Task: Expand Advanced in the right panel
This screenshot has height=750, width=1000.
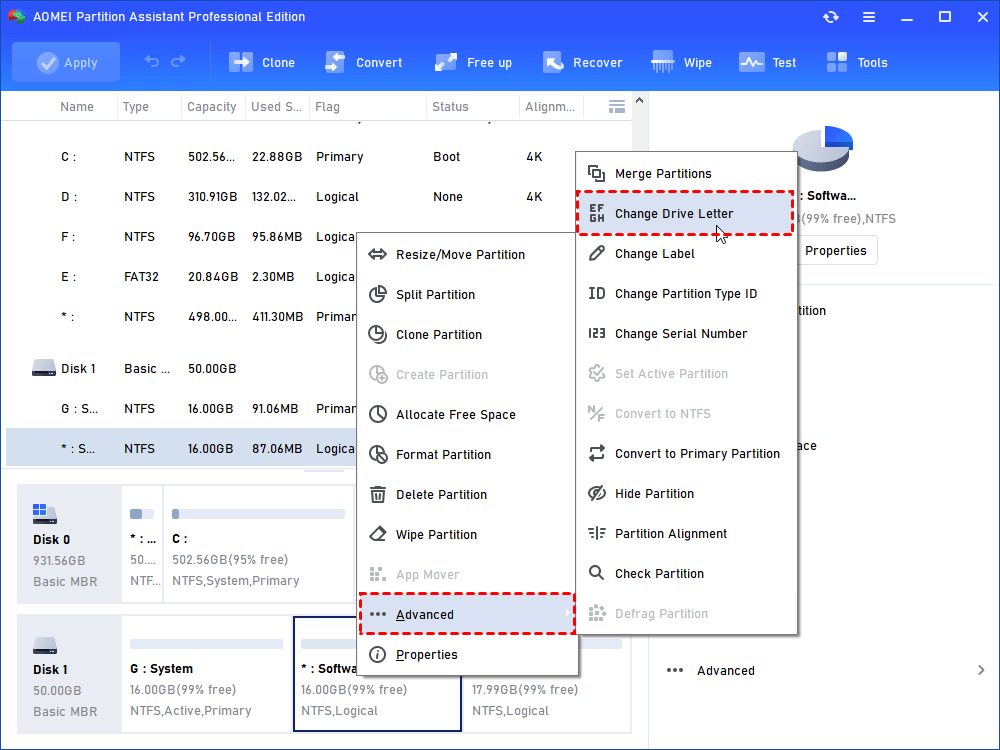Action: [824, 670]
